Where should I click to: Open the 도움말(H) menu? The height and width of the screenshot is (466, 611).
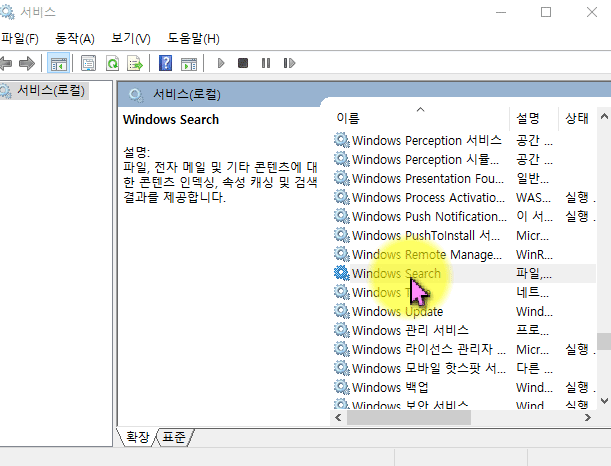click(193, 39)
